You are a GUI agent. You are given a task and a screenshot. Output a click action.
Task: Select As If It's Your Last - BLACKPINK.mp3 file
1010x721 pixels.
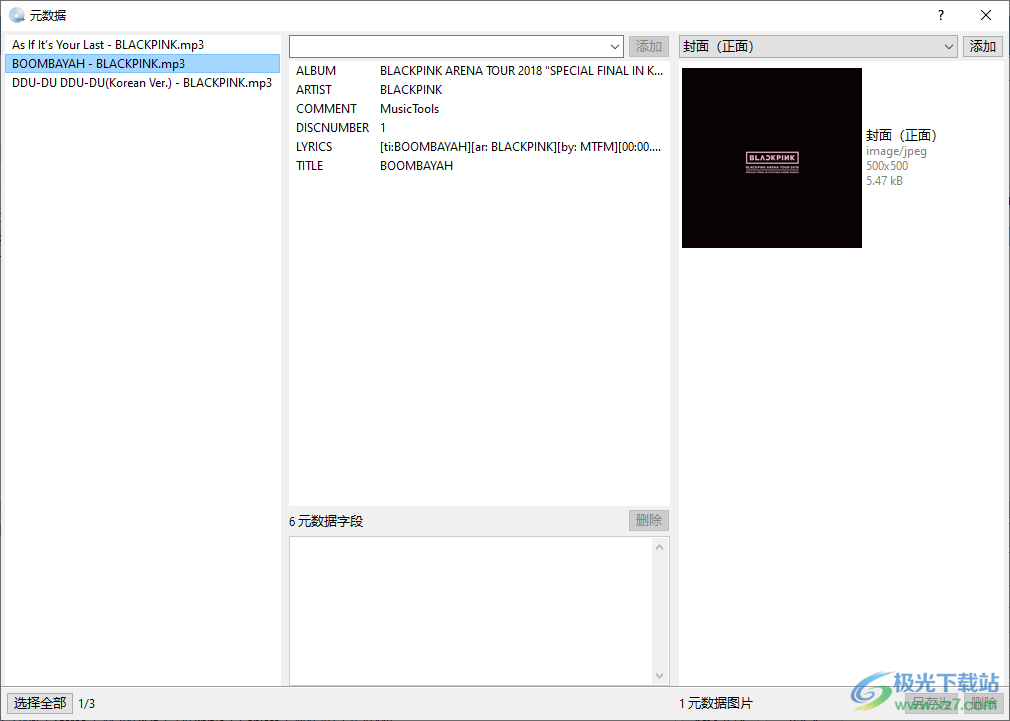click(142, 44)
